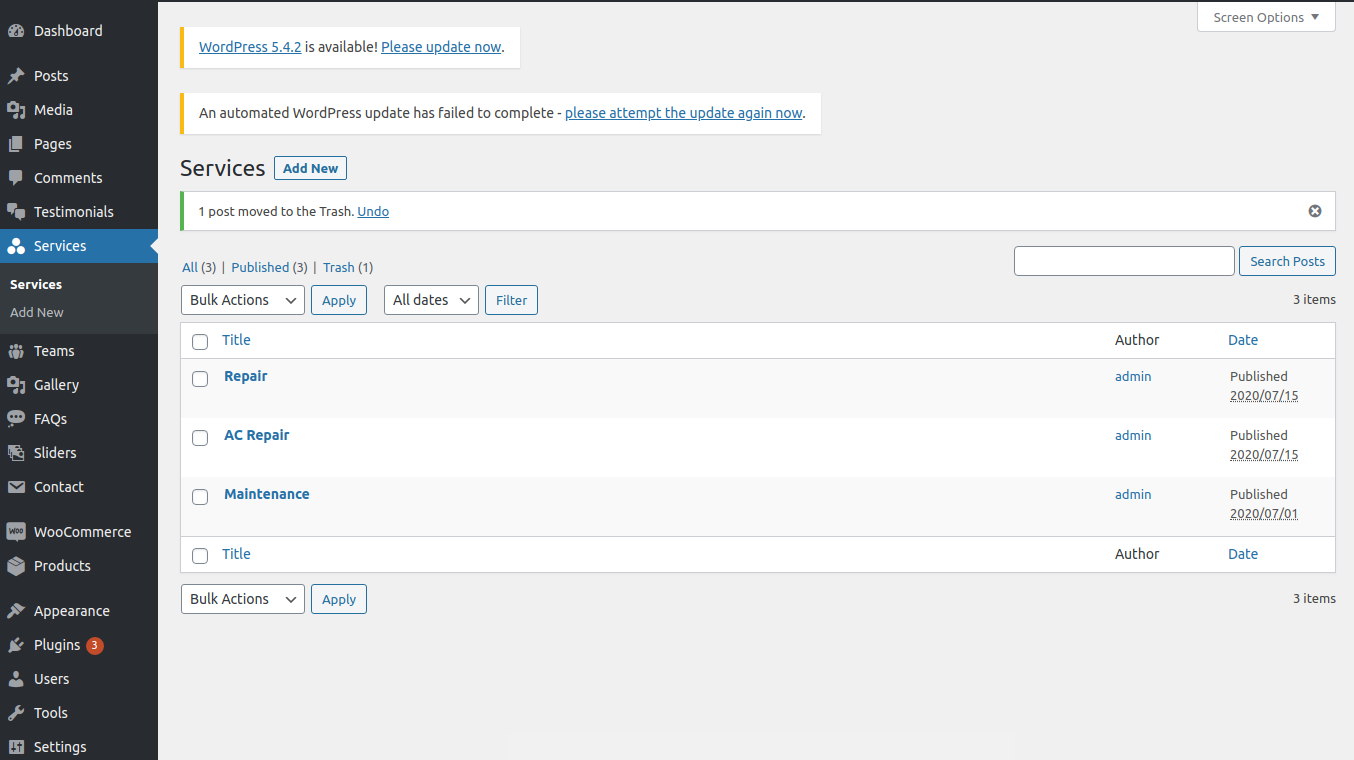Open the Appearance paintbrush icon
The image size is (1354, 760).
pos(16,611)
